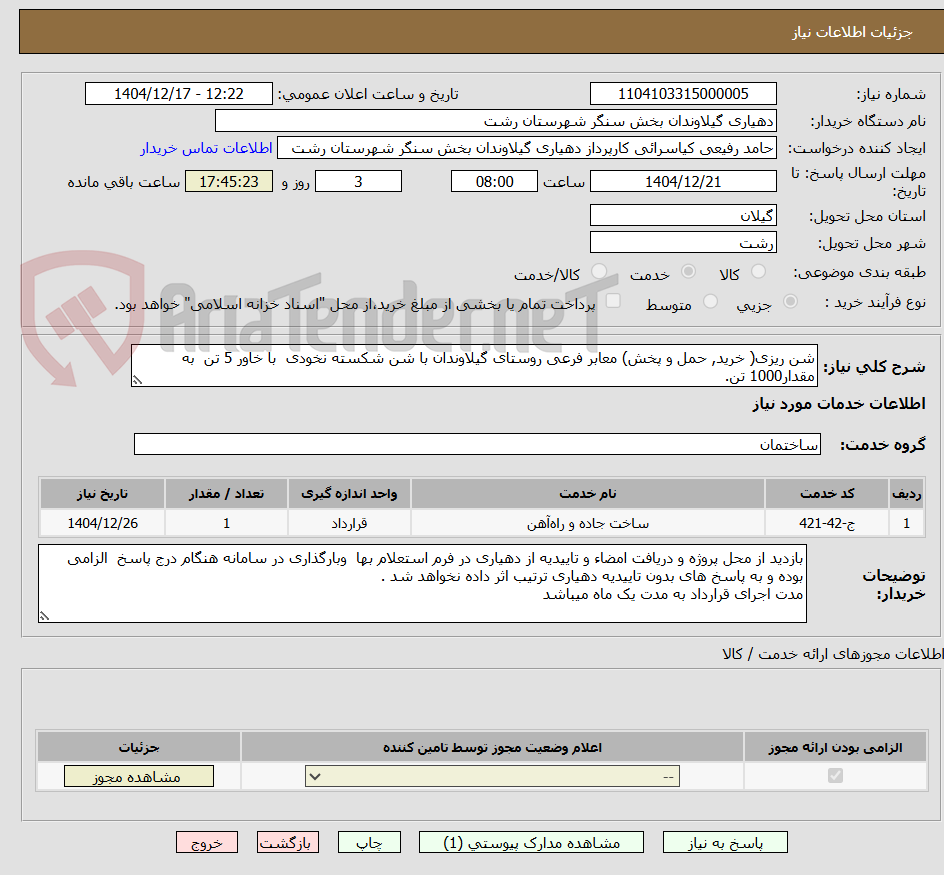Click the deadline date 1404/12/21 field
The image size is (944, 875).
683,181
